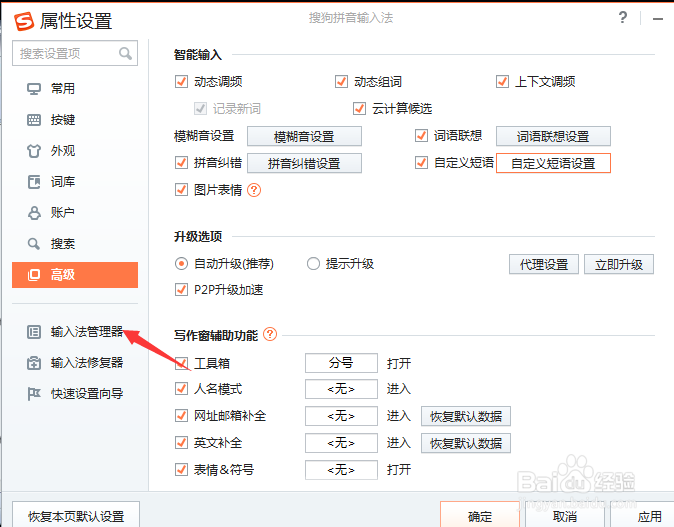Toggle the 动态调频 checkbox

point(181,81)
